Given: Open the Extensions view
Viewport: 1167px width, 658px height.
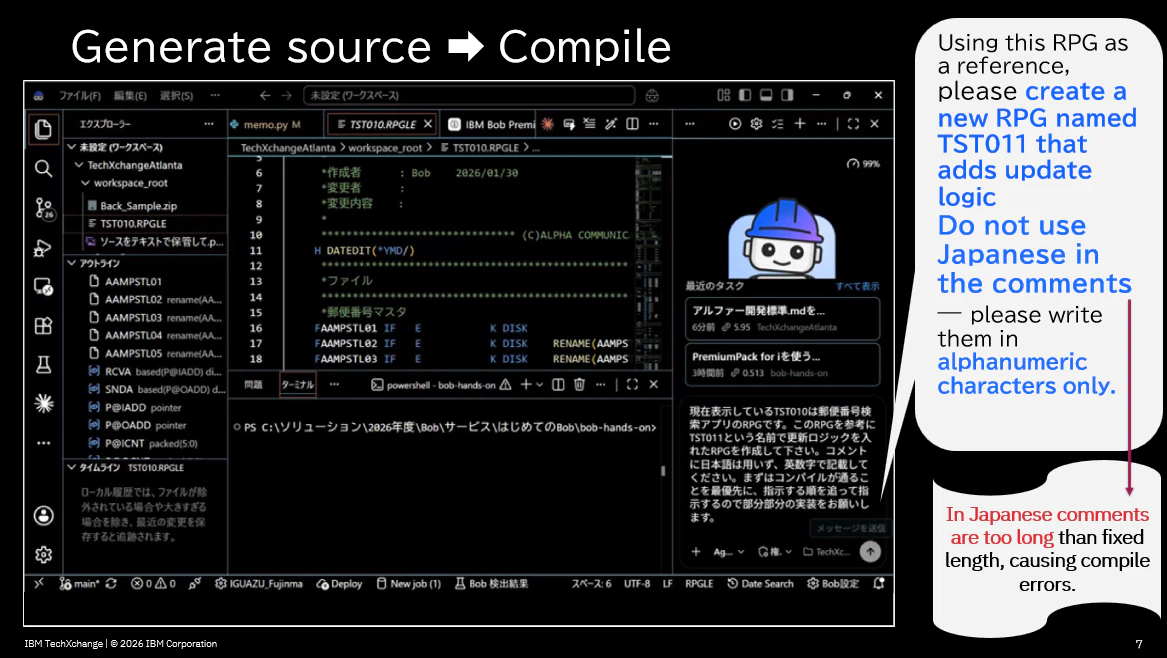Looking at the screenshot, I should (x=43, y=325).
